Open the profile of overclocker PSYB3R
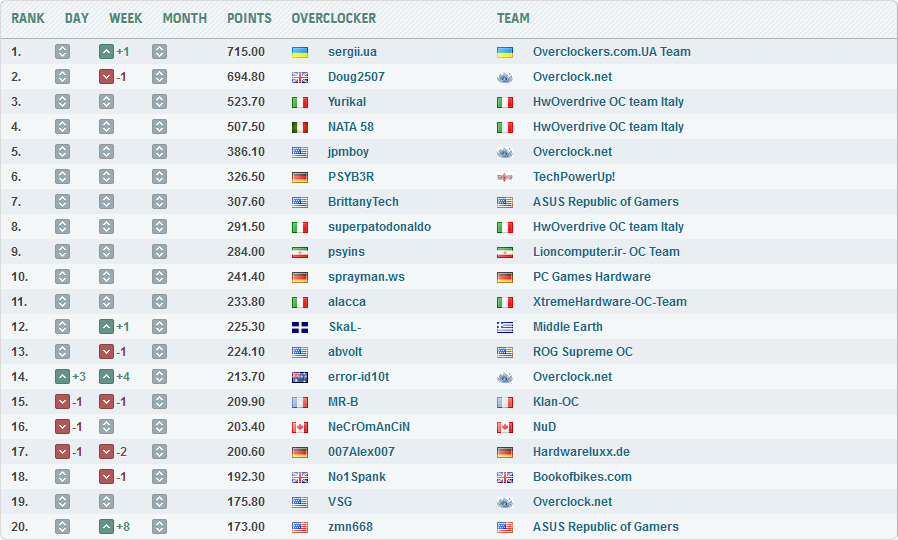 351,177
